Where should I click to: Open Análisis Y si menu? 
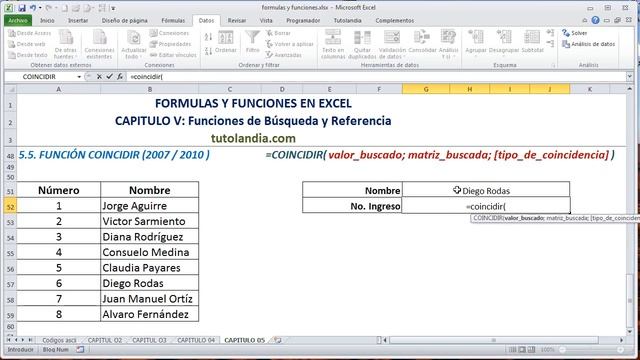coord(448,44)
